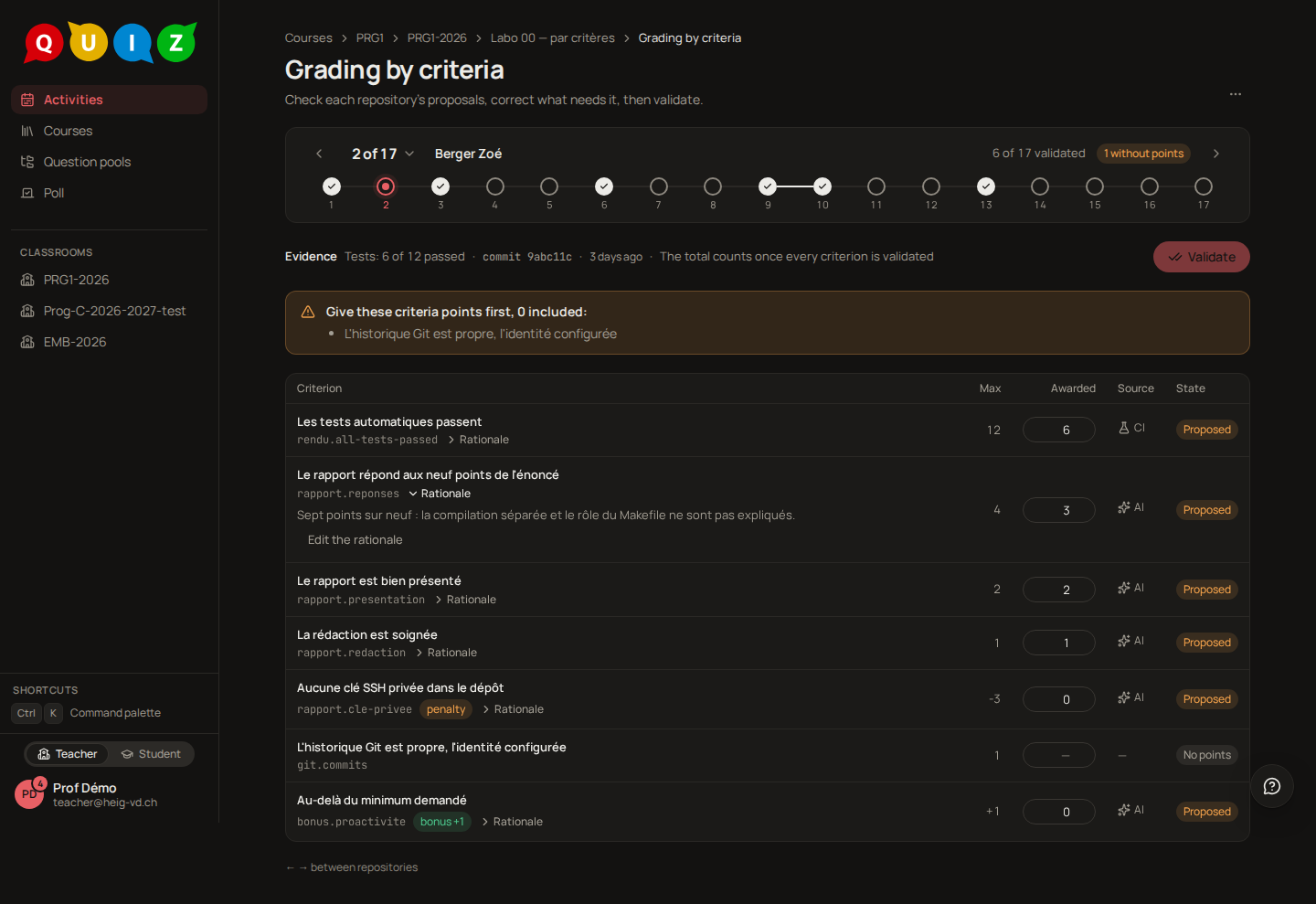Edit awarded points for rapport.redaction
Screen dimensions: 1316x904
point(1059,643)
